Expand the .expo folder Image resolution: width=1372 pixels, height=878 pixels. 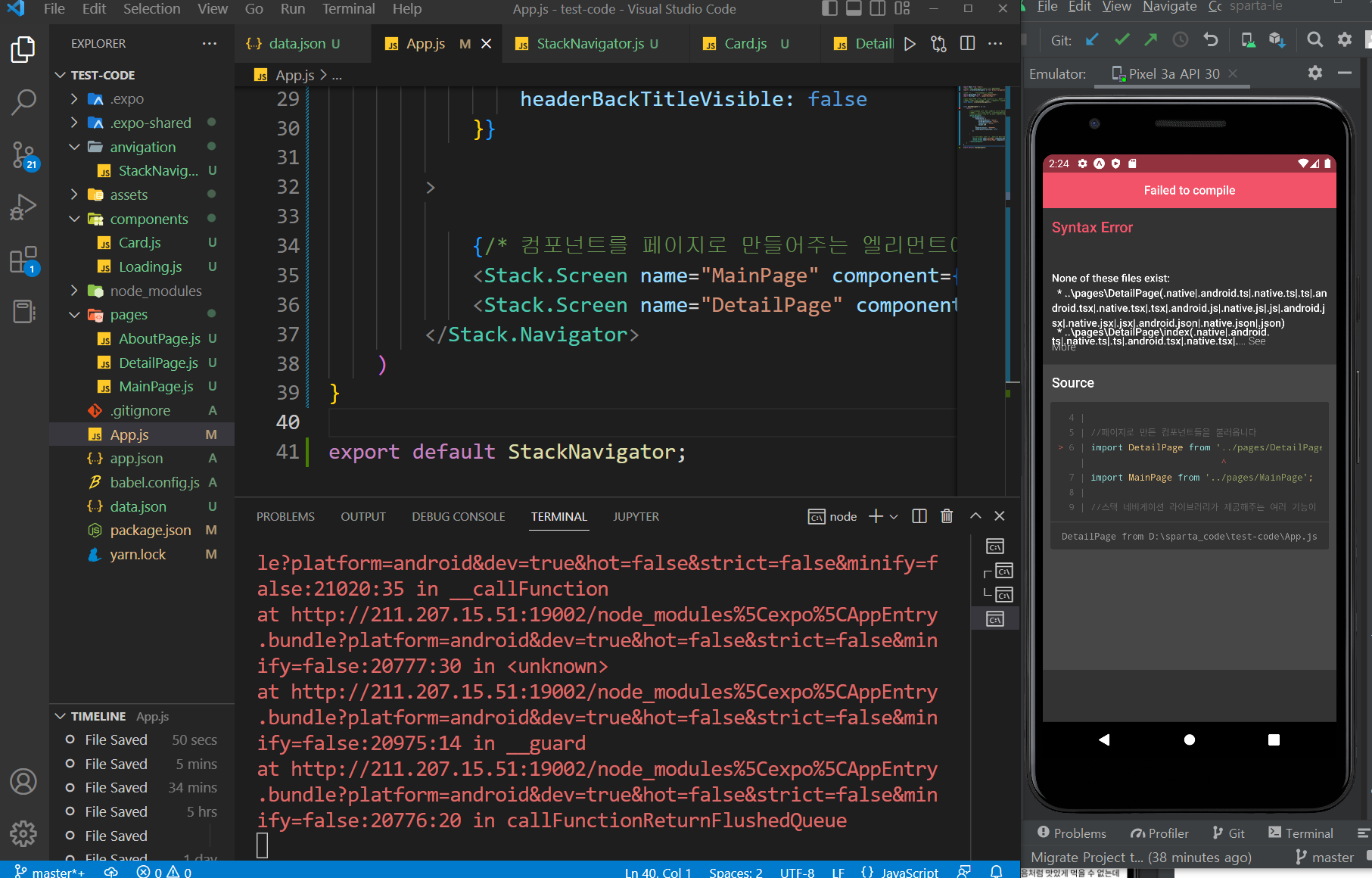tap(74, 98)
